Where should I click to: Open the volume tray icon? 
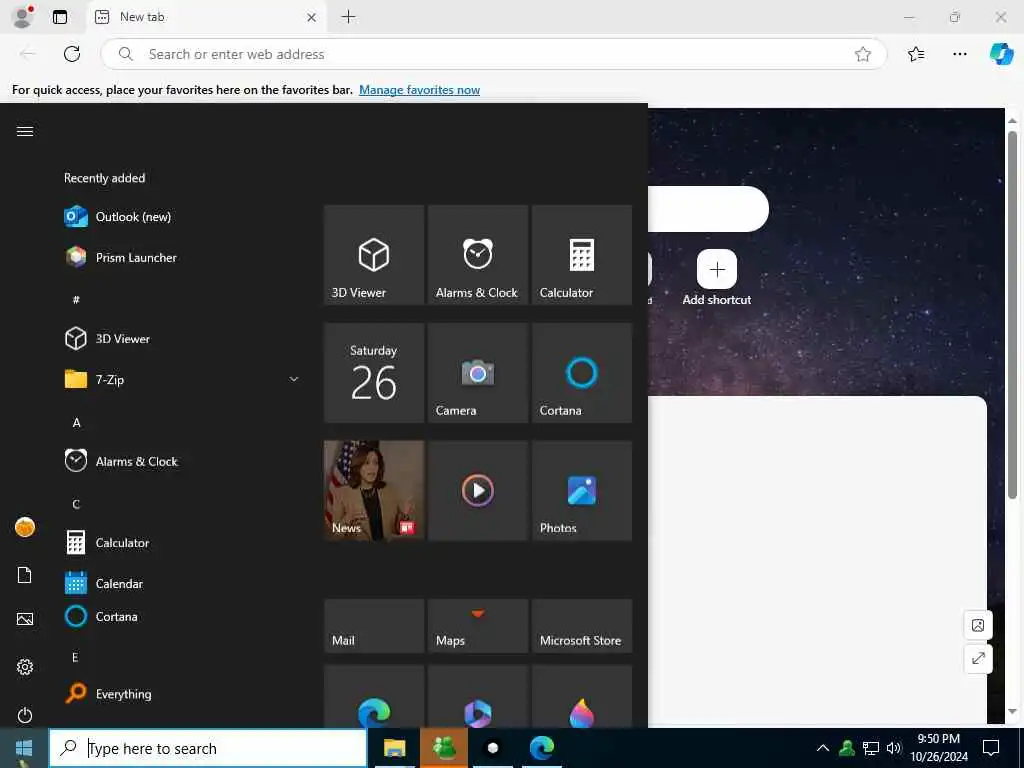[x=893, y=748]
